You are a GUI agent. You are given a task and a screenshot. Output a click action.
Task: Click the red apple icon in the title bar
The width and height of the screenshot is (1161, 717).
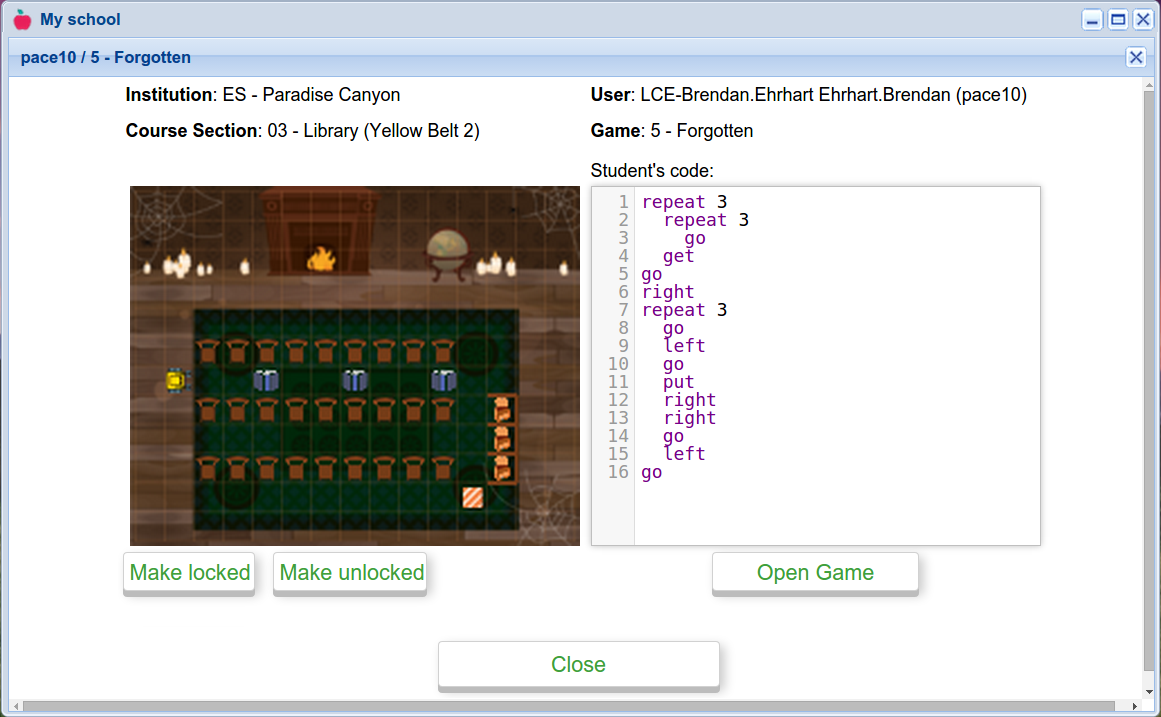[22, 20]
